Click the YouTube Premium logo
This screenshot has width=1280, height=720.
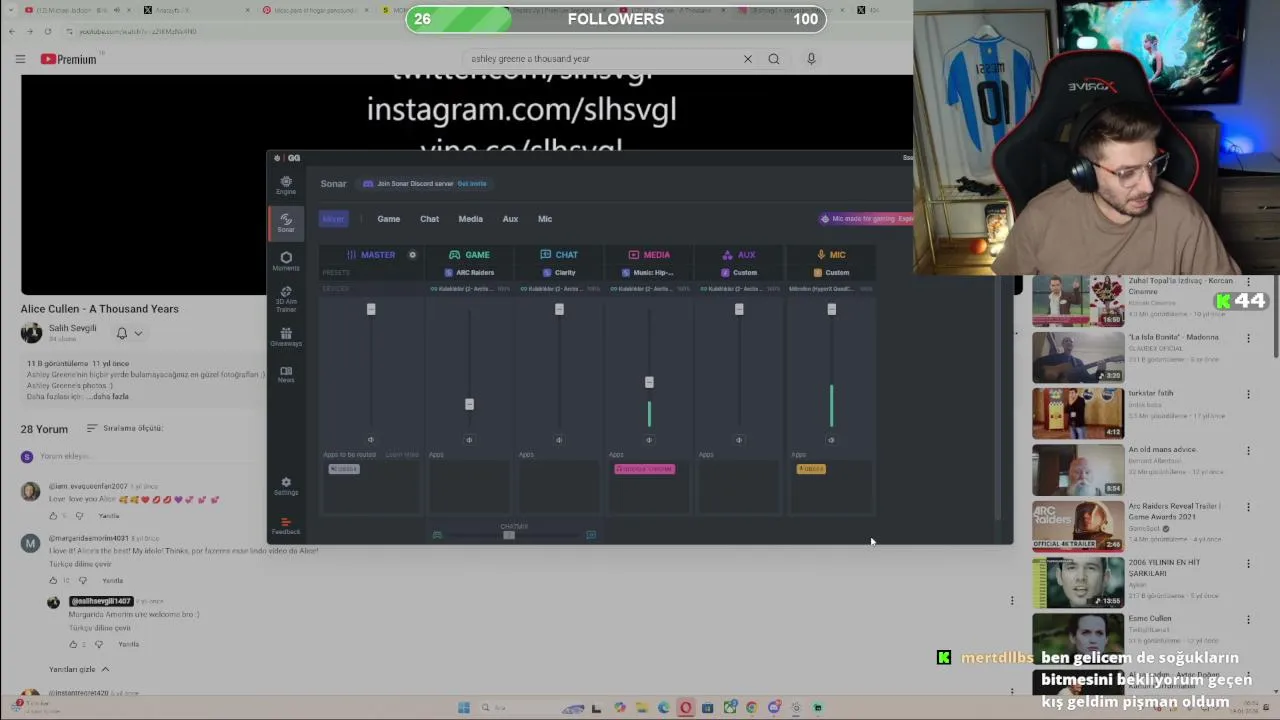coord(69,59)
